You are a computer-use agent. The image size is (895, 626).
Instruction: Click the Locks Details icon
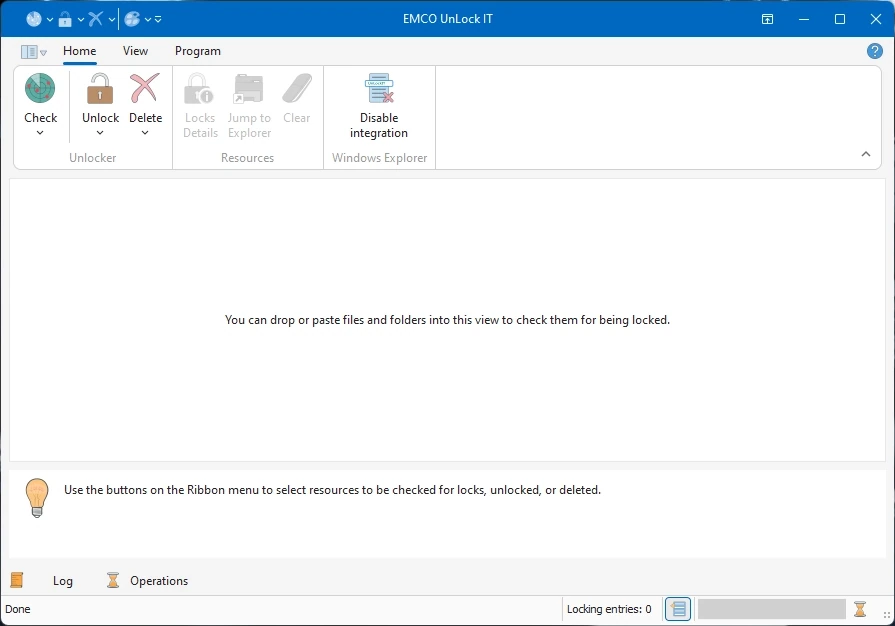coord(199,89)
